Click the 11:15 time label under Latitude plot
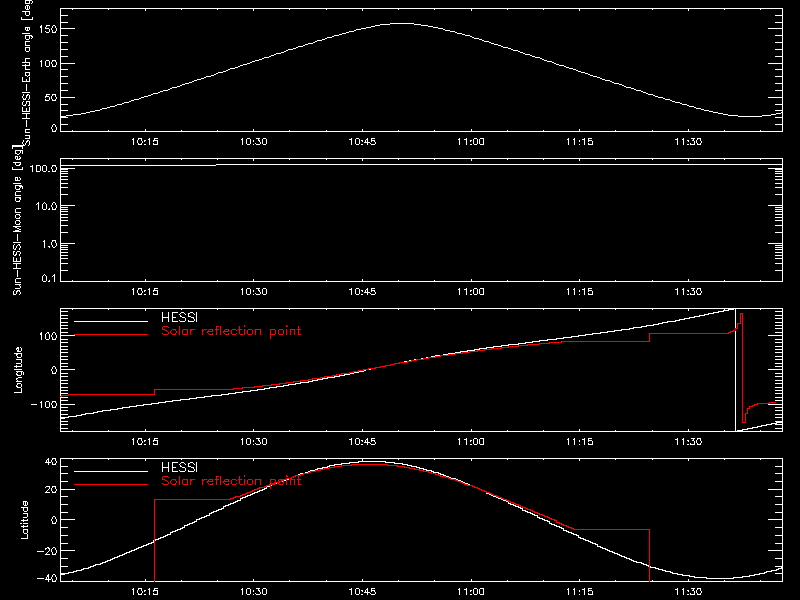The width and height of the screenshot is (800, 600). pos(580,592)
